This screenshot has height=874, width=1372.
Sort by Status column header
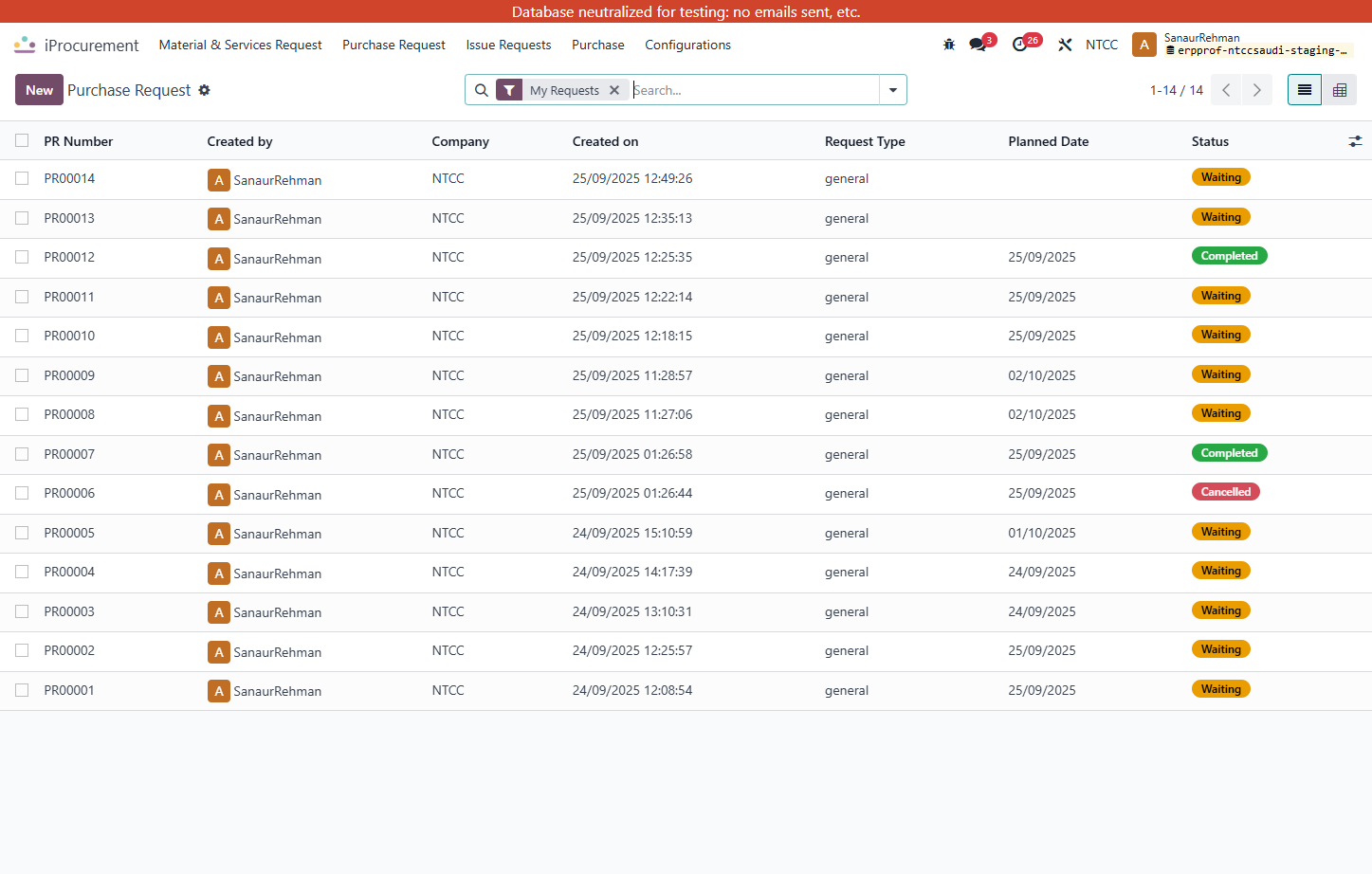tap(1210, 141)
